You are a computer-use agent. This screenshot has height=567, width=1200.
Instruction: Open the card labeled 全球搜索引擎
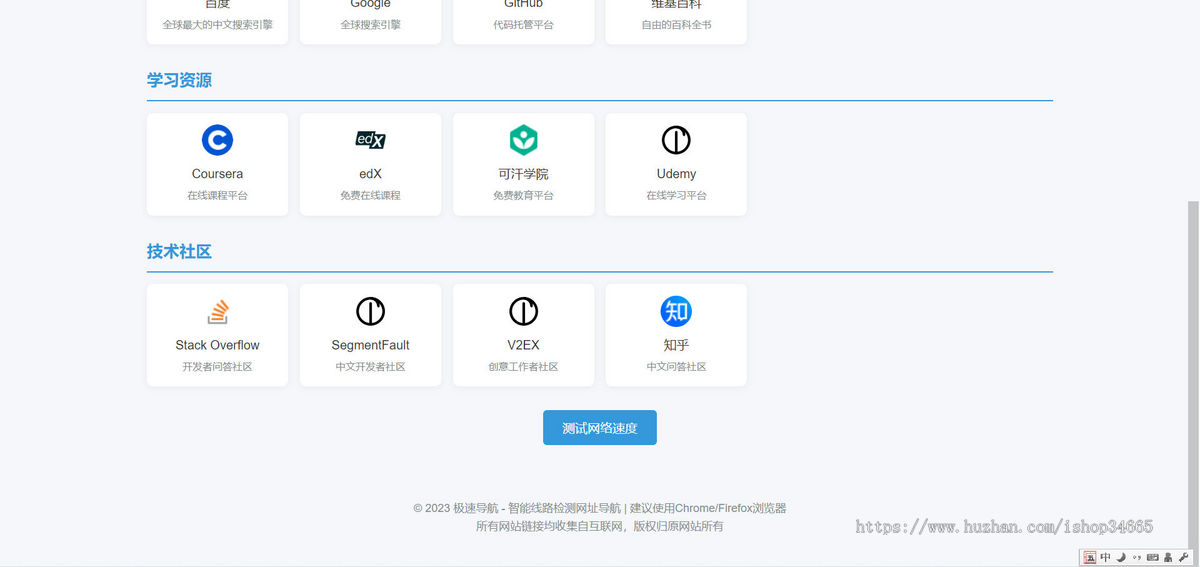tap(370, 22)
